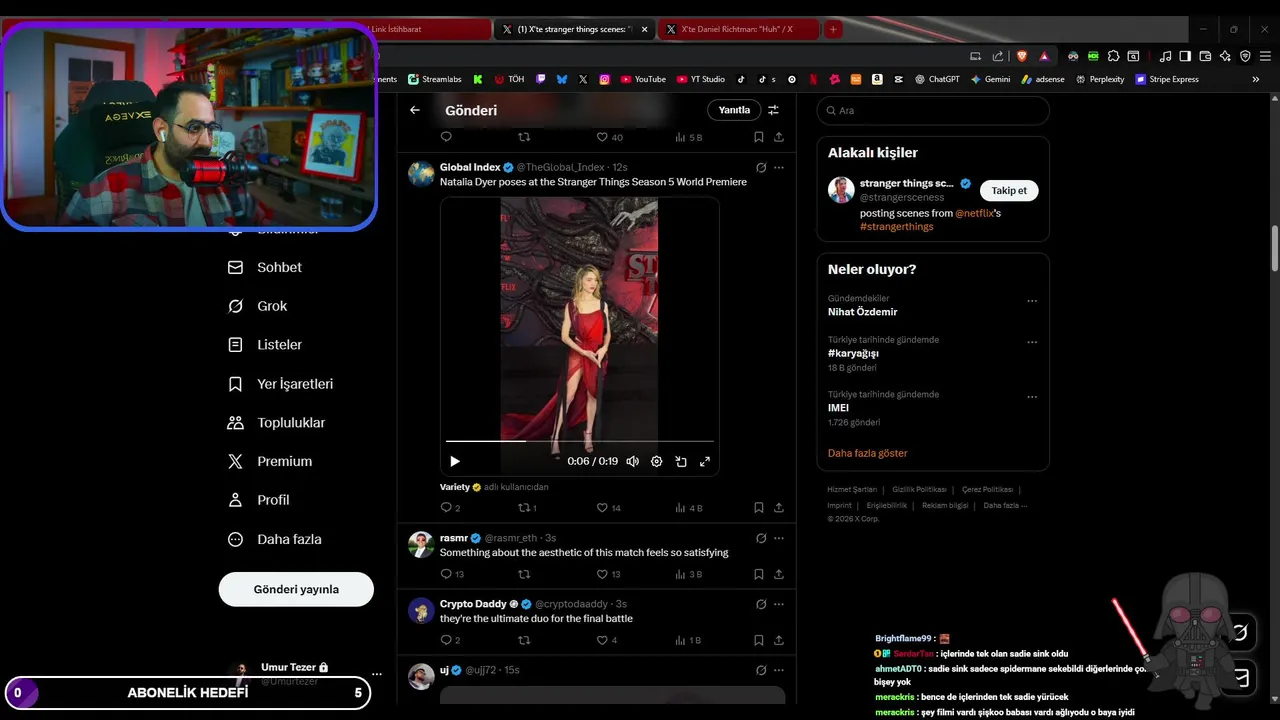Image resolution: width=1280 pixels, height=720 pixels.
Task: Open more options on rasmr's post
Action: (779, 538)
